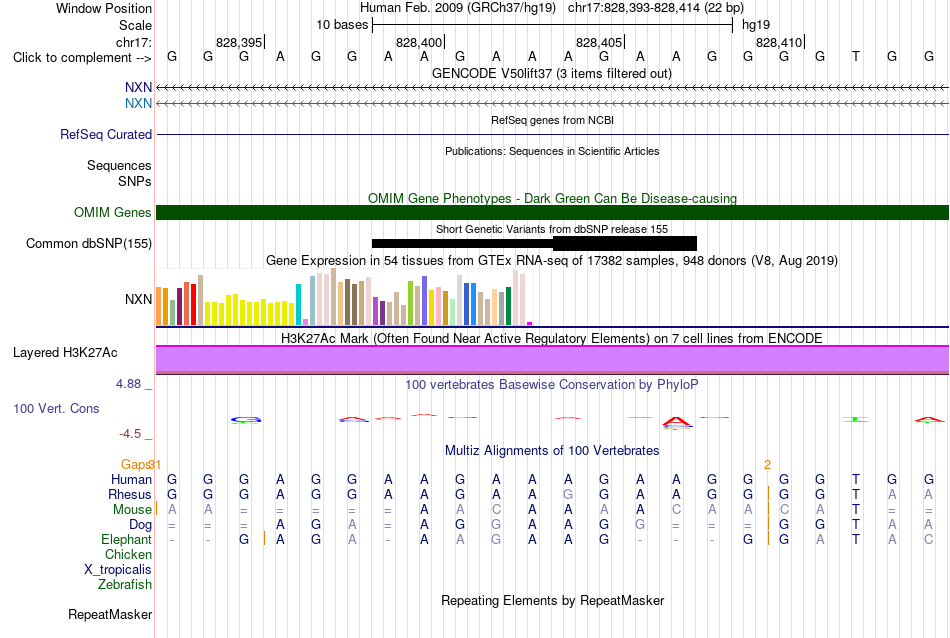
Task: Click the OMIM Genes track label
Action: [x=113, y=213]
